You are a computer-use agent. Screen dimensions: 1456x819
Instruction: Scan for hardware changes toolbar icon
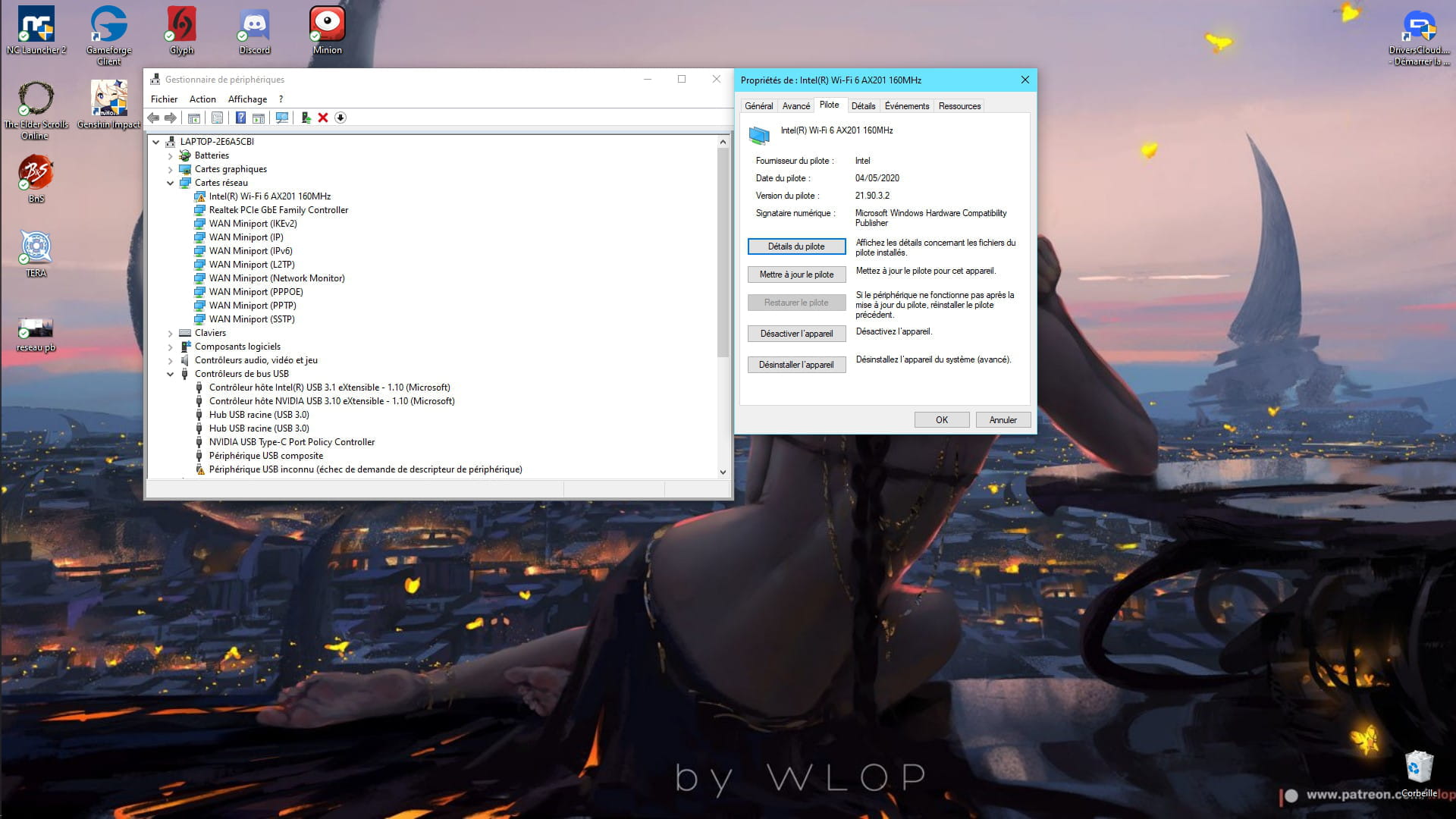[282, 118]
